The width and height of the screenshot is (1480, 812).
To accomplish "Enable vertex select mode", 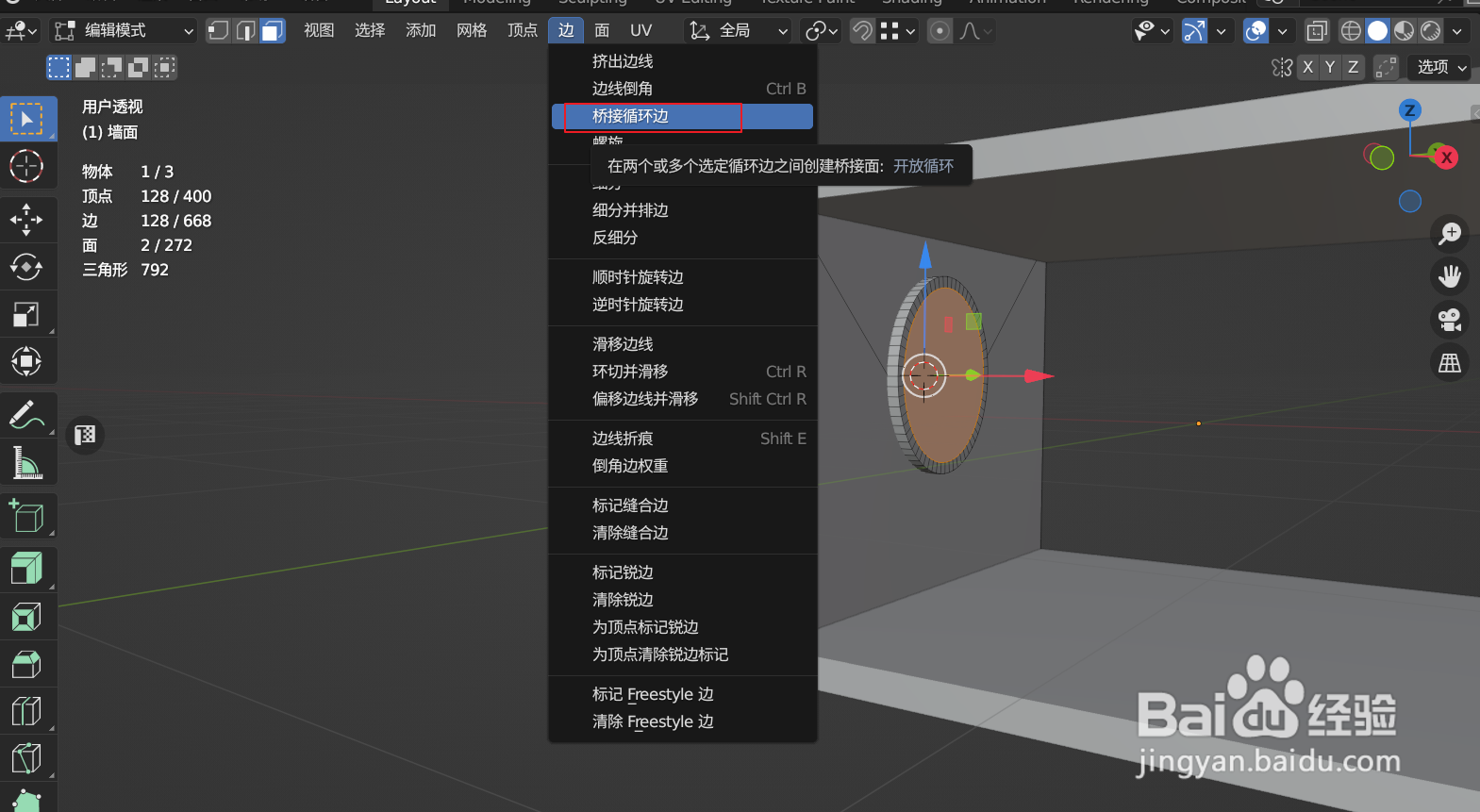I will (219, 31).
